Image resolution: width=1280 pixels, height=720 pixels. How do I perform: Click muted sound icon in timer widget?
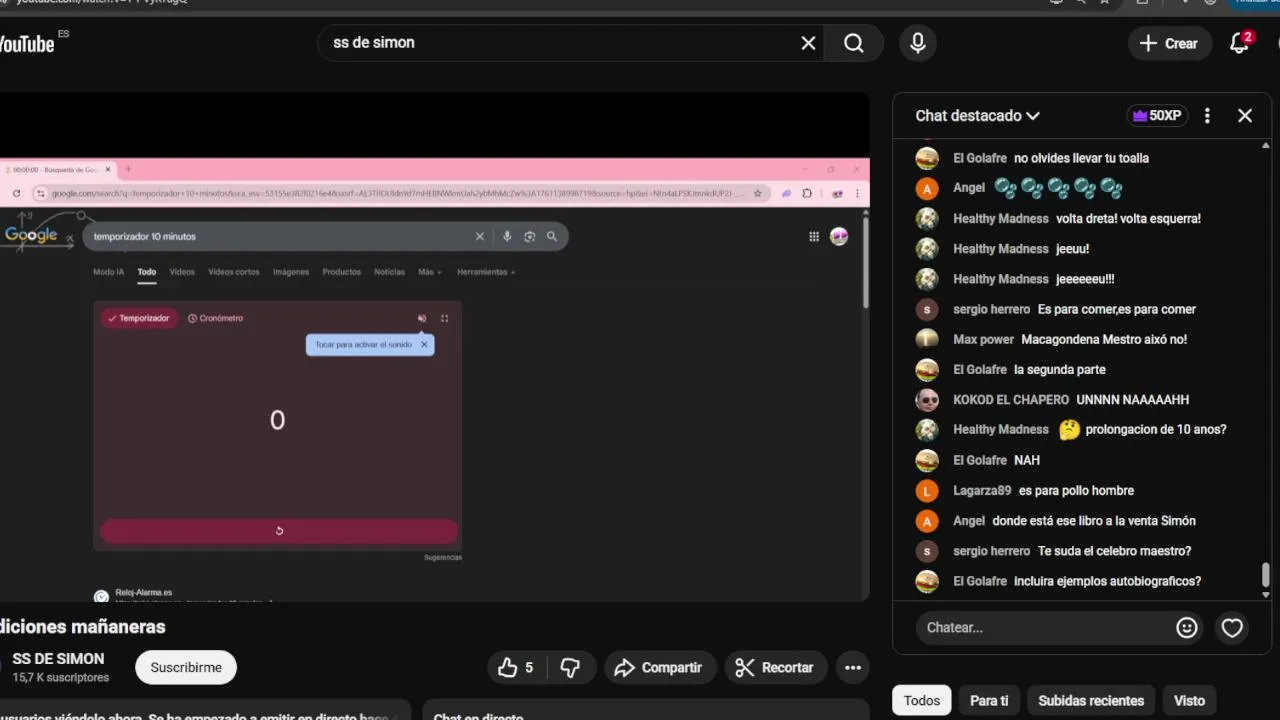pos(422,318)
